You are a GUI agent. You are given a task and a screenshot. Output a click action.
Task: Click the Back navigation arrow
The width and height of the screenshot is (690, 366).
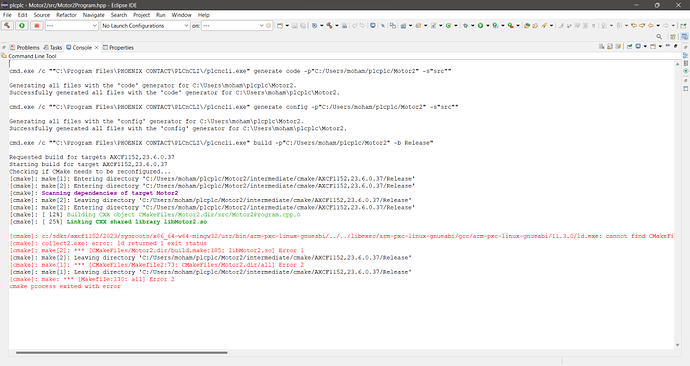[650, 26]
